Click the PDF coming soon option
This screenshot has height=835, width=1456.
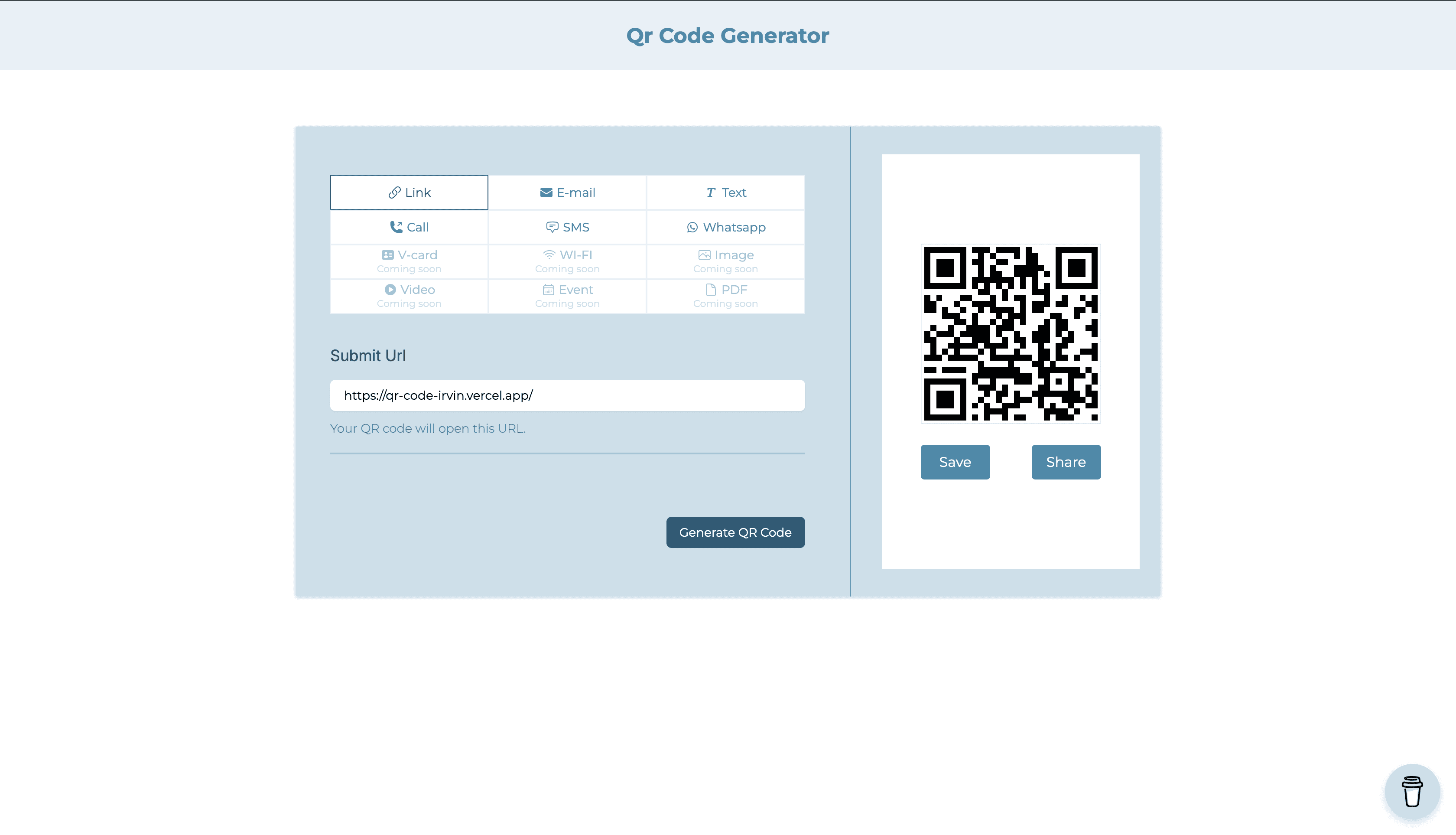[x=726, y=296]
